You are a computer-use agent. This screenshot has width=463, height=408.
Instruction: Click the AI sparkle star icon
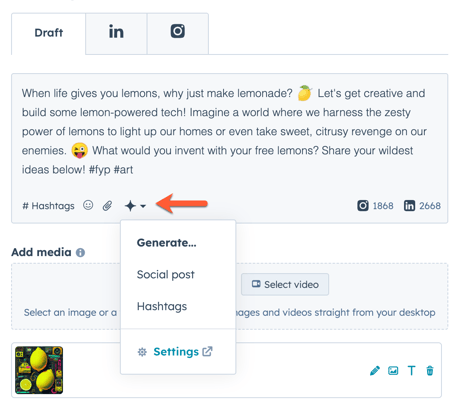pos(130,206)
